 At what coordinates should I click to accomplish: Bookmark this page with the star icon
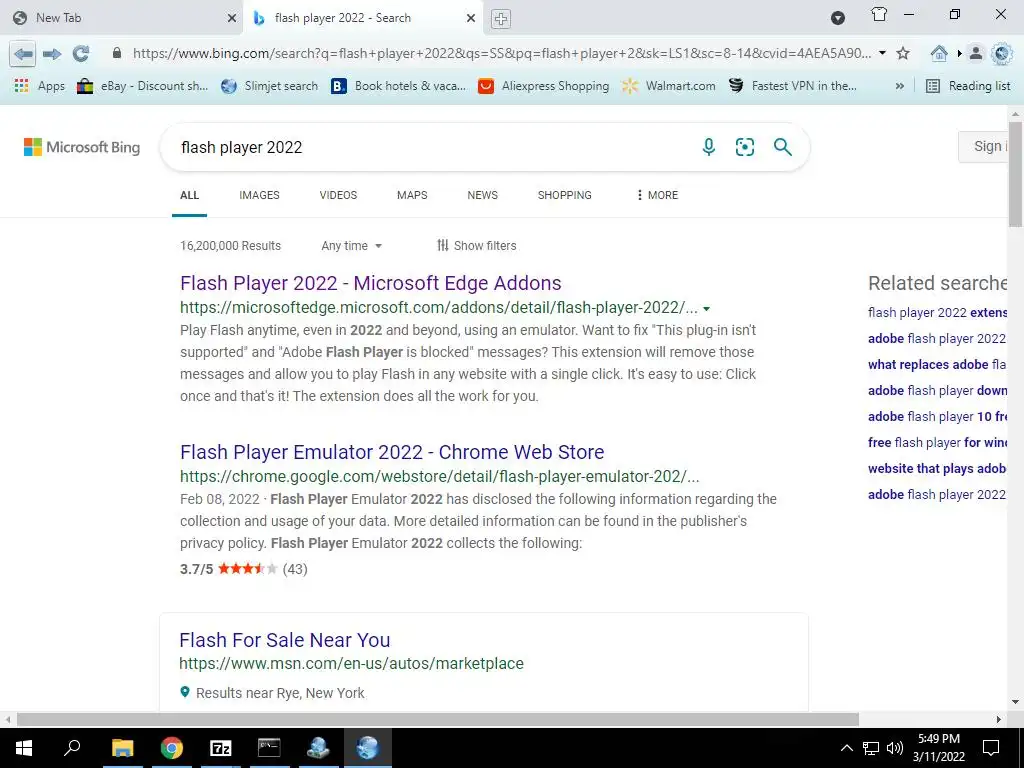(903, 54)
